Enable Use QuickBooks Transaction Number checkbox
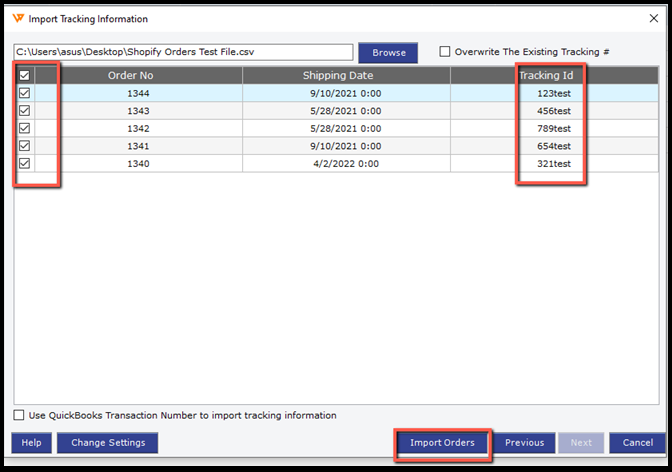 (x=20, y=415)
